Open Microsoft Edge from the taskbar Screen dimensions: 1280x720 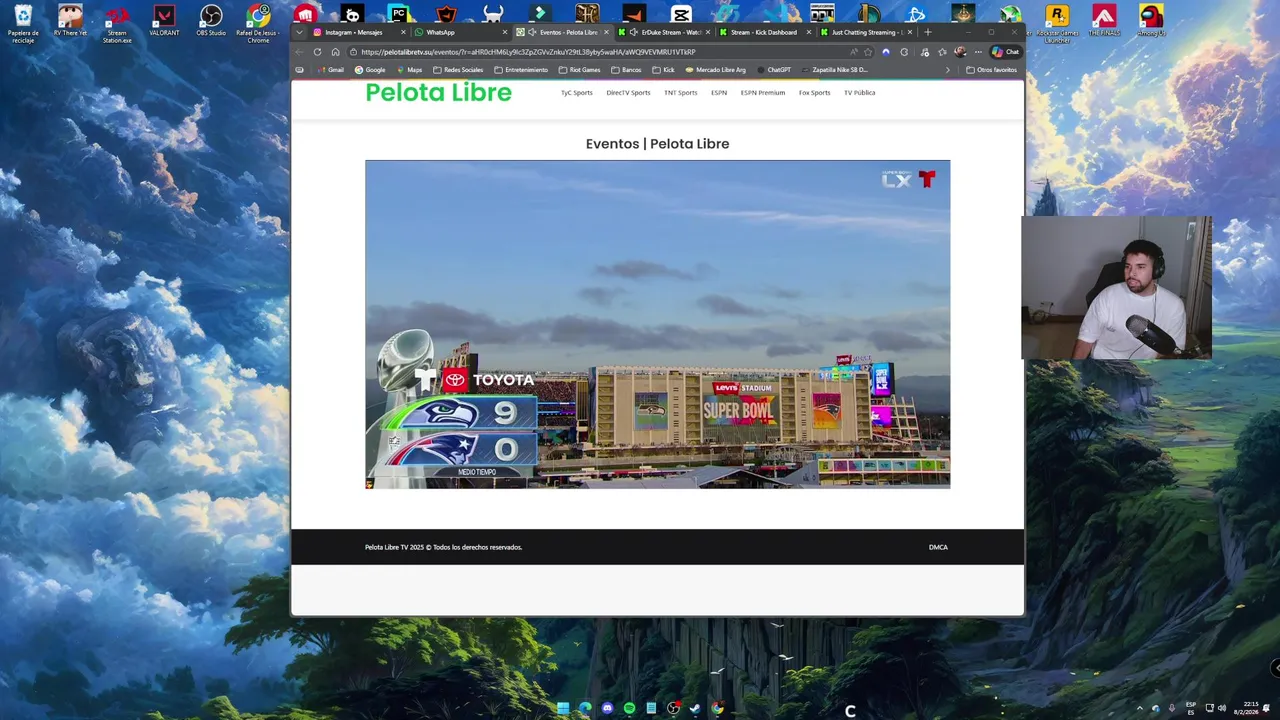[585, 708]
